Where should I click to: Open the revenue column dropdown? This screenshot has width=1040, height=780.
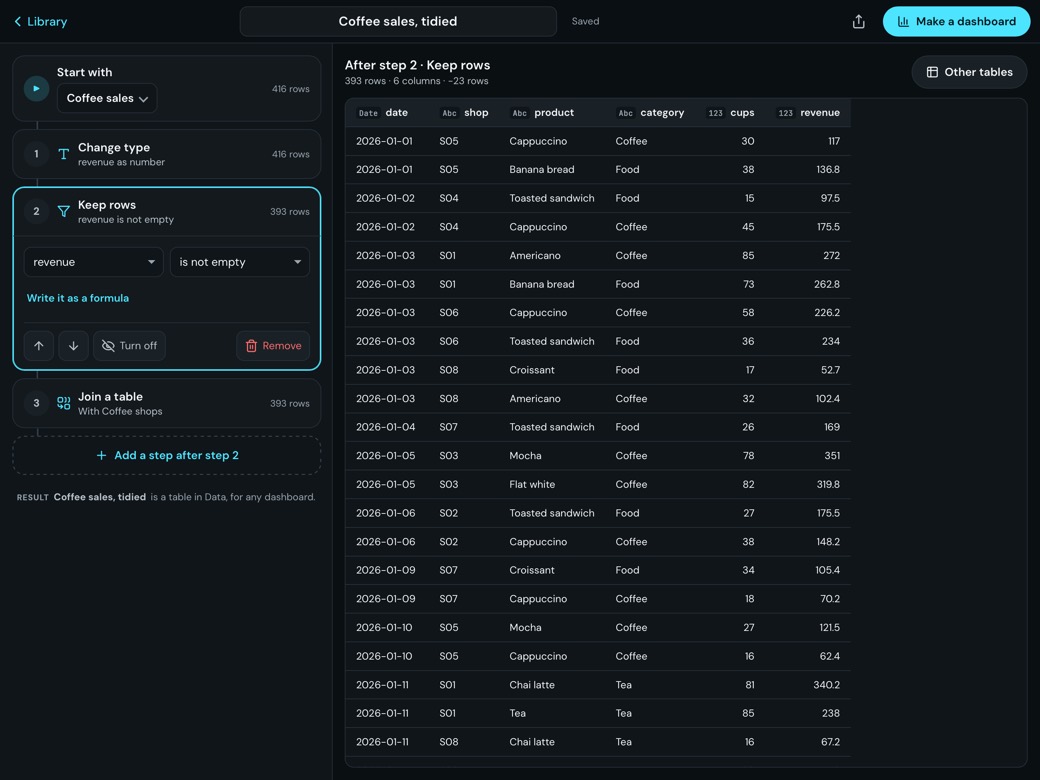point(94,262)
